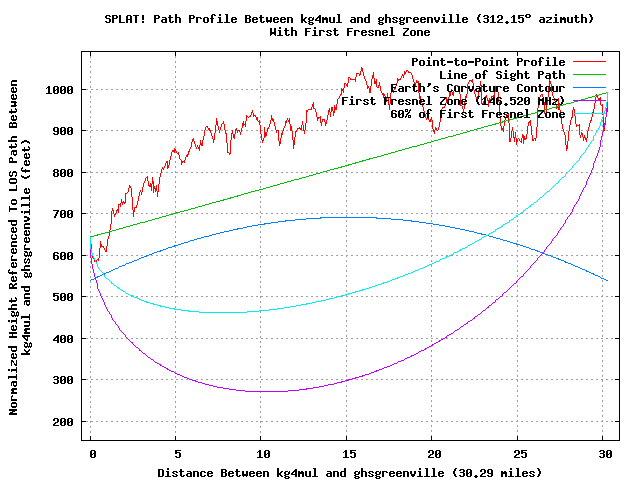
Task: Click the red Point-to-Point Profile legend line sample
Action: click(590, 62)
